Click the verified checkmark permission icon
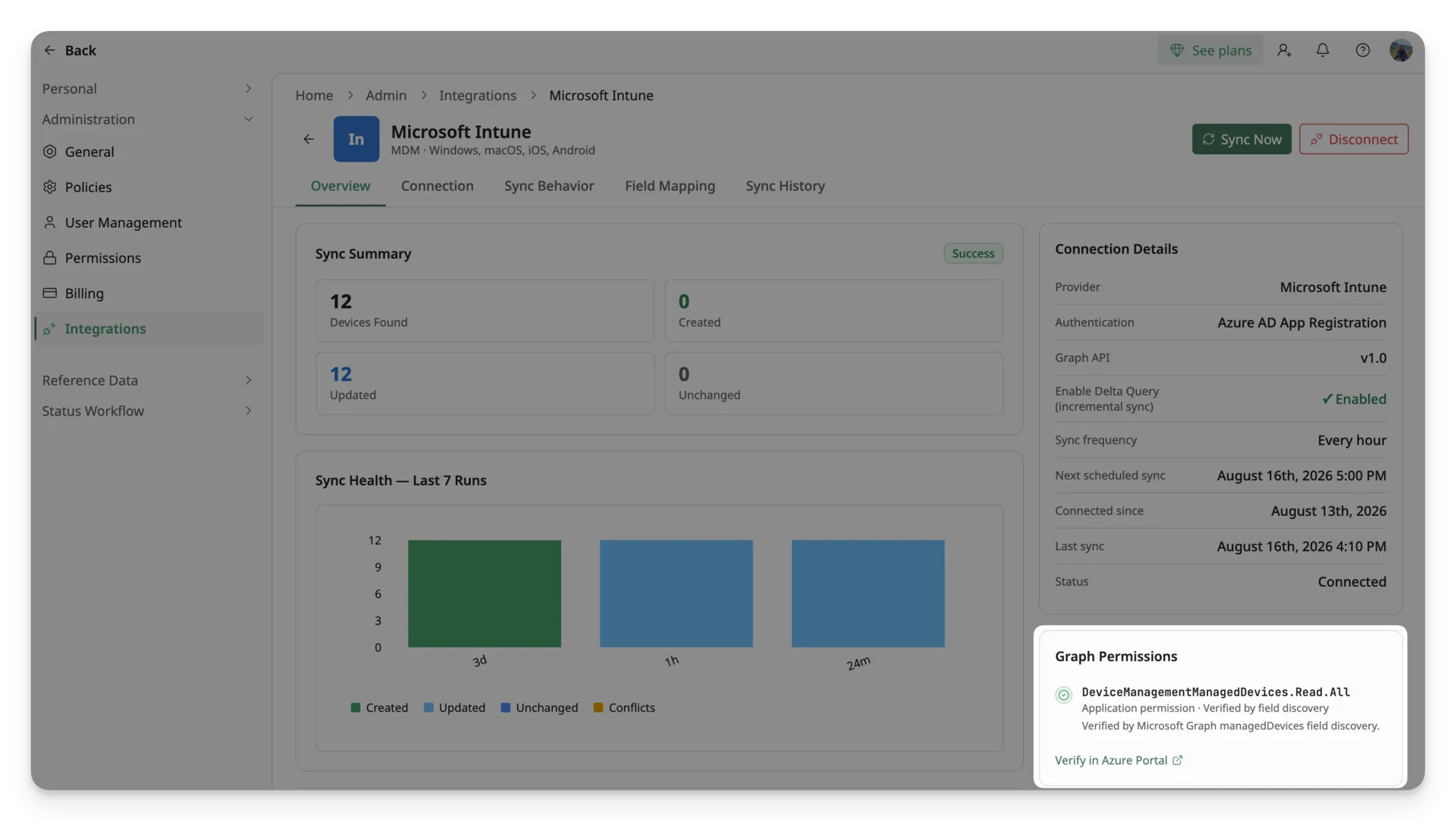This screenshot has height=821, width=1456. (1063, 695)
